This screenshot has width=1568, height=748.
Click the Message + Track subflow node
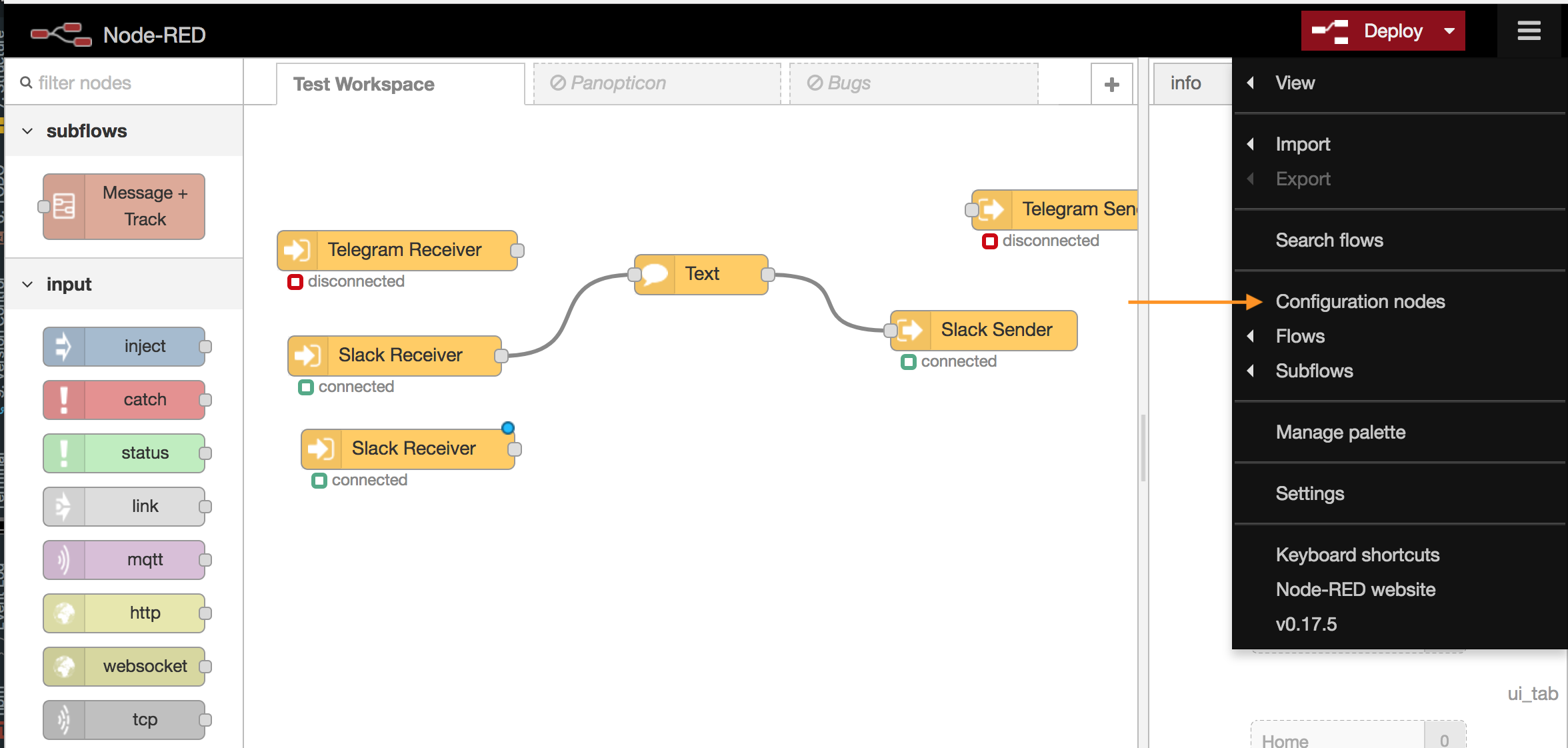coord(123,206)
